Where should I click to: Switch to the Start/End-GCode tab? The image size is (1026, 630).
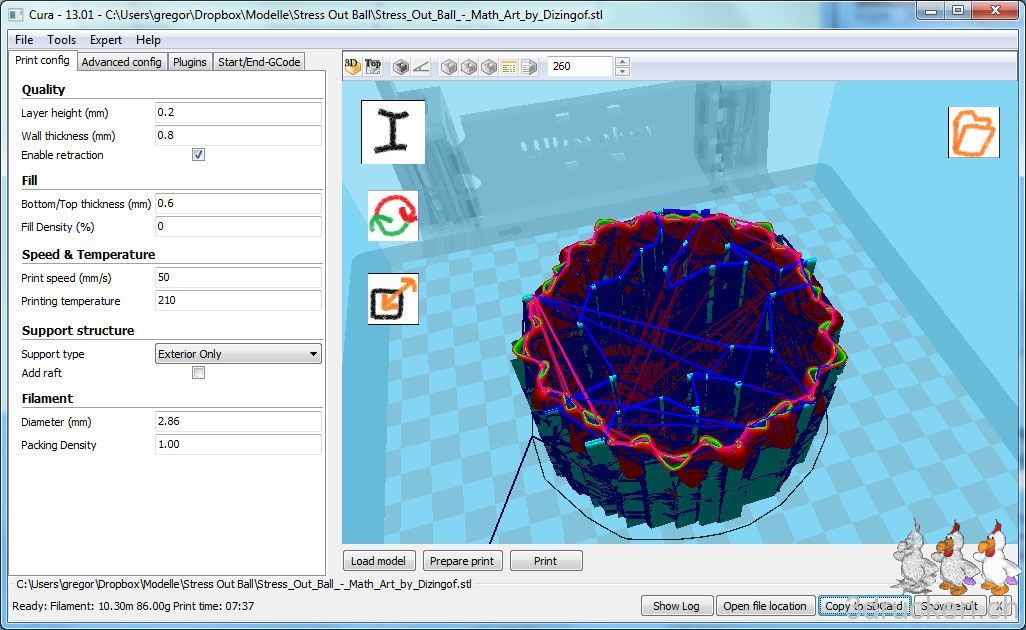point(259,62)
